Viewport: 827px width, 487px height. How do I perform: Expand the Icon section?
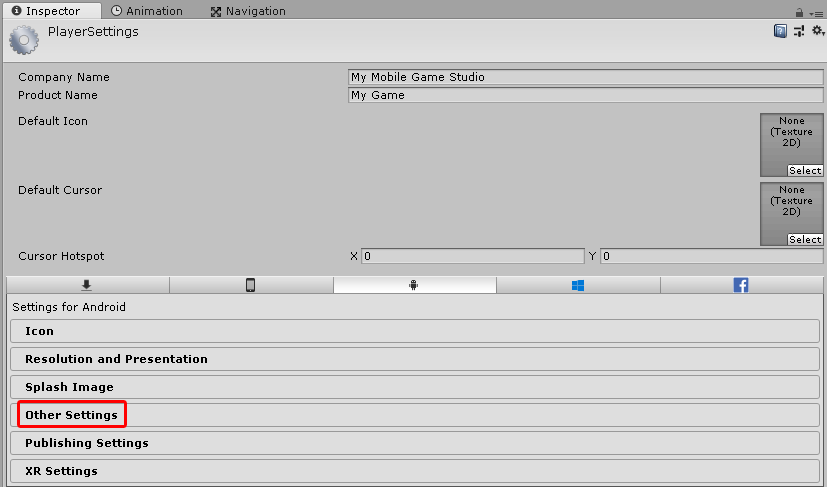415,331
